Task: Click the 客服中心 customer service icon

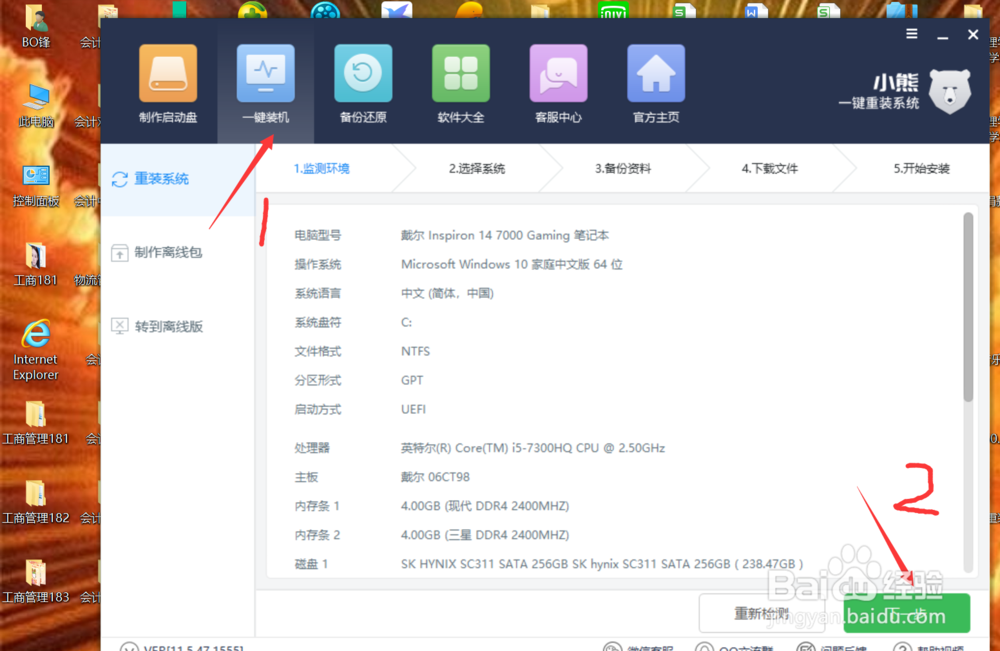Action: [x=558, y=72]
